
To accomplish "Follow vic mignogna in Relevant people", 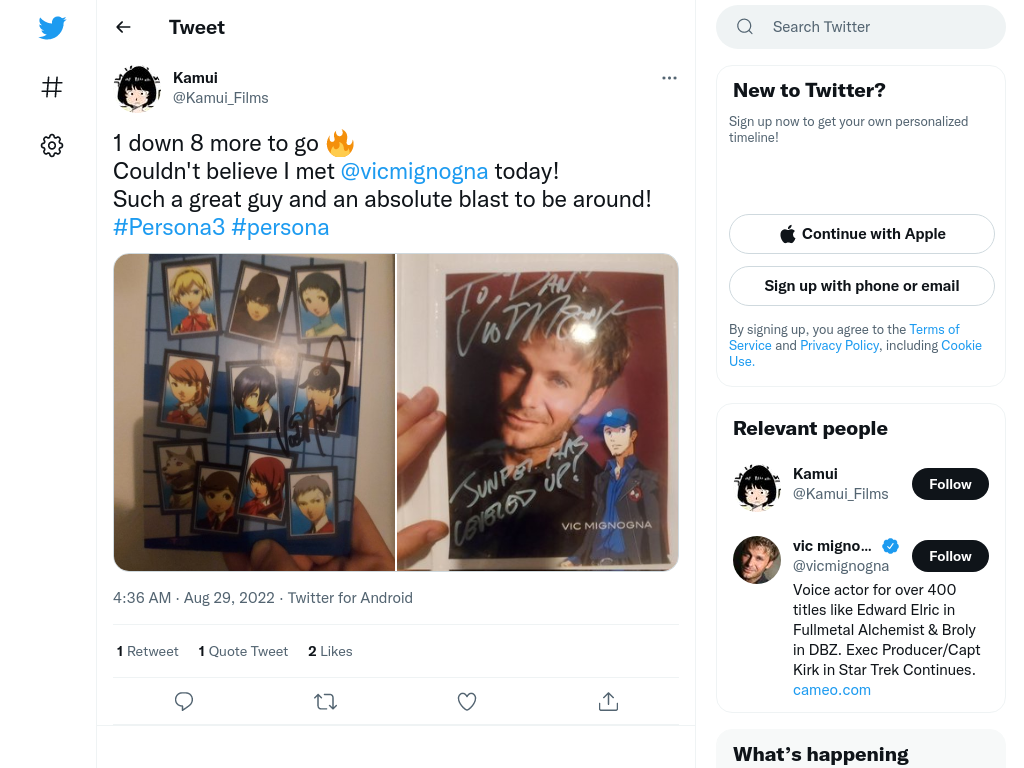I will tap(950, 556).
